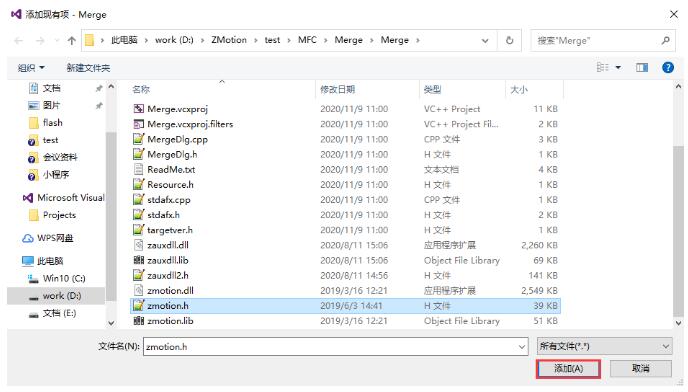Toggle the preview pane icon
688x392 pixels.
[642, 67]
